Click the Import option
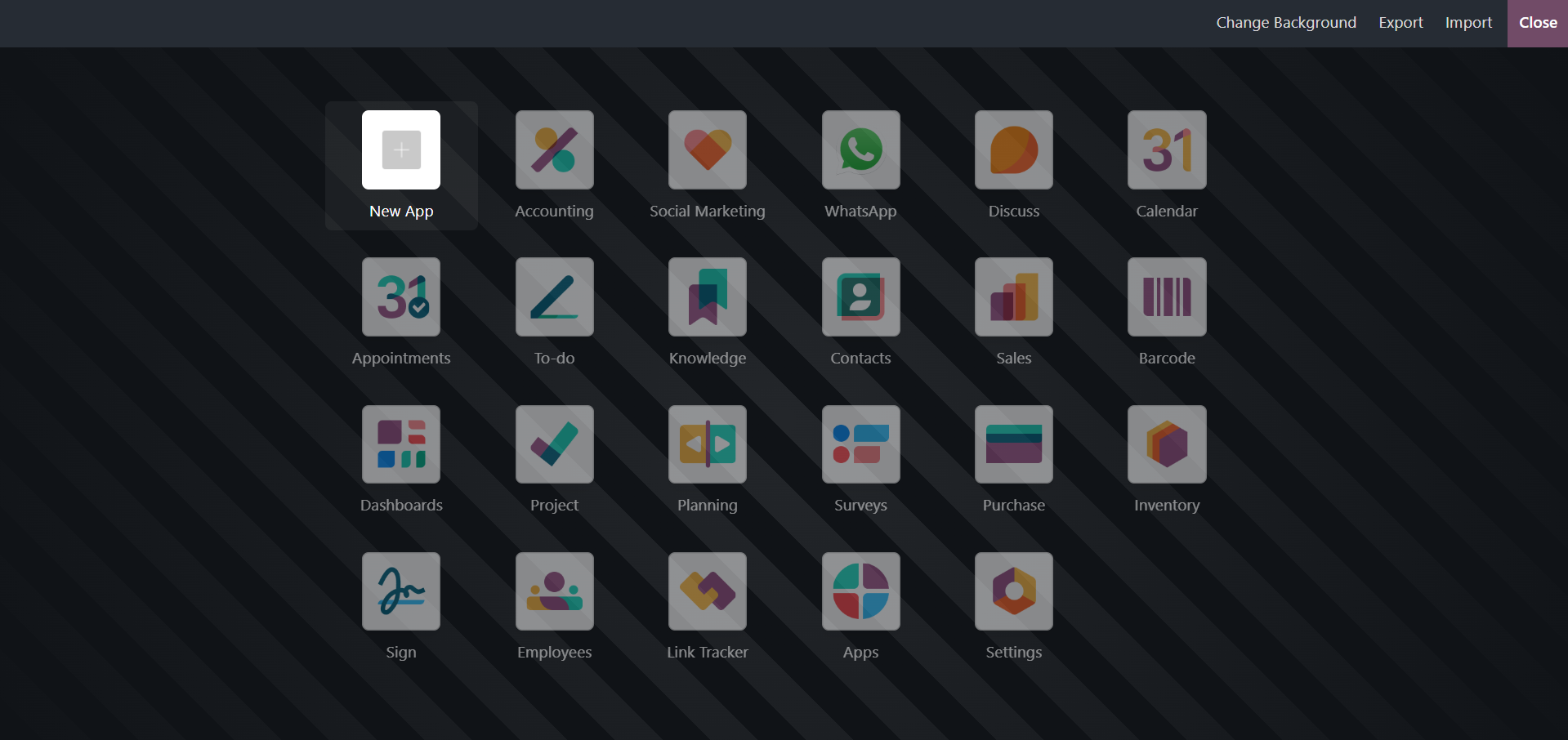Screen dimensions: 1568x740 coord(1468,23)
